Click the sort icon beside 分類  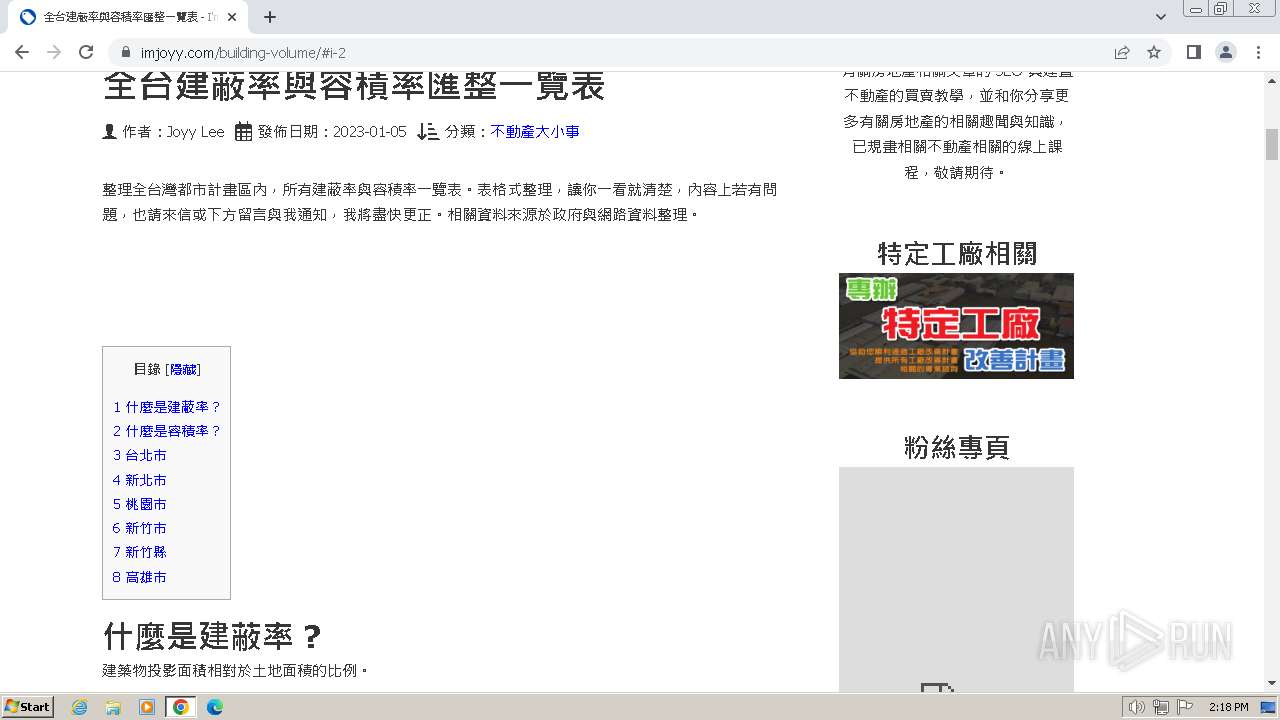click(428, 131)
